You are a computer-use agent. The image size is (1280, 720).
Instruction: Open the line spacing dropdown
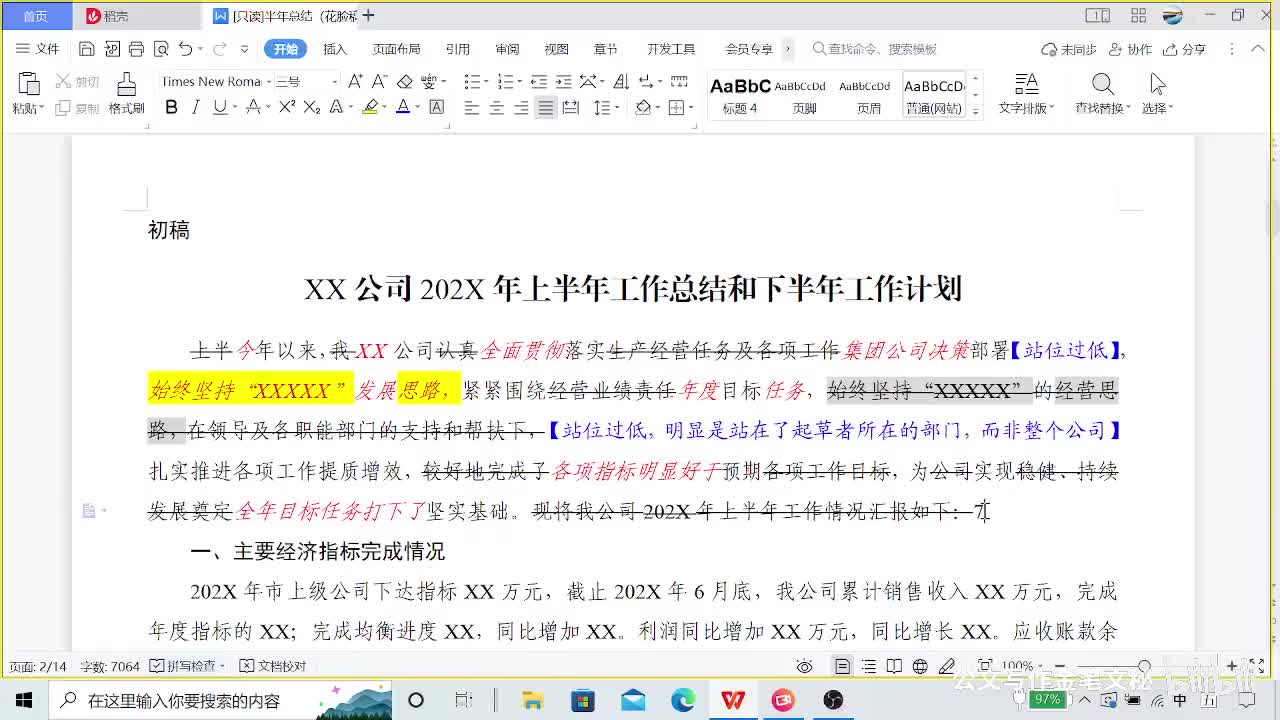pos(617,108)
